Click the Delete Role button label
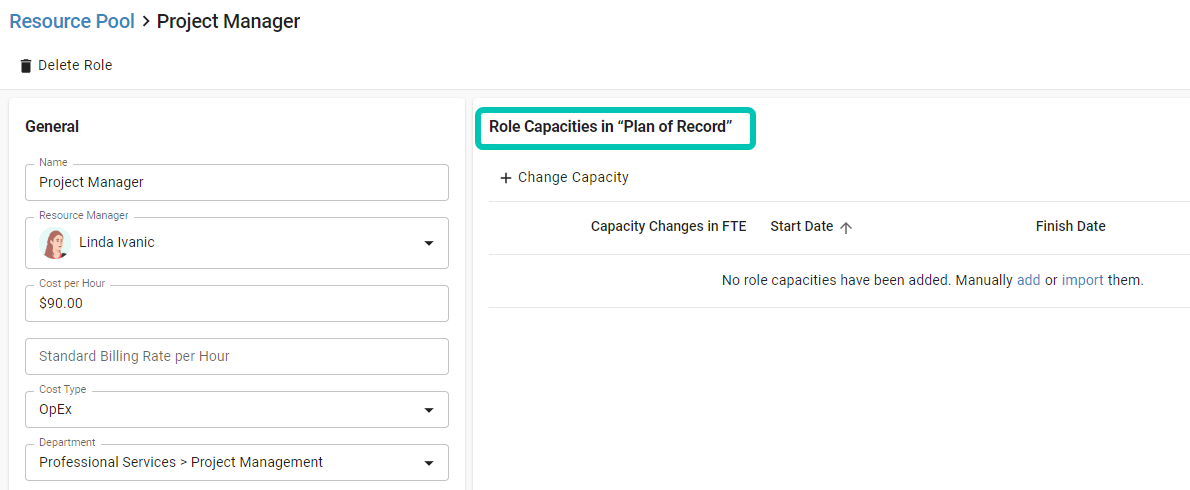 tap(75, 65)
